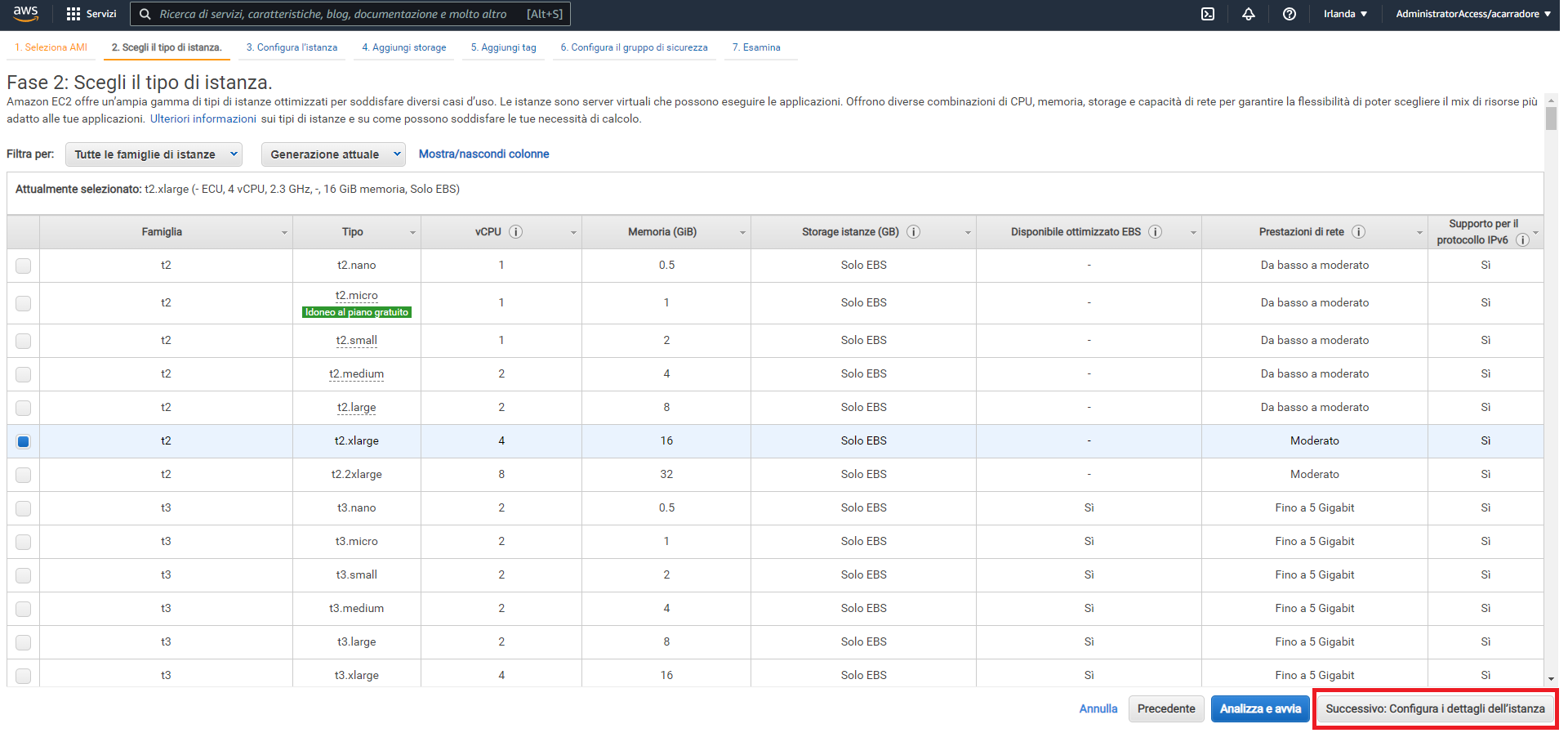Go to step 6. Configura il gruppo di sicurezza
This screenshot has width=1568, height=733.
point(635,47)
